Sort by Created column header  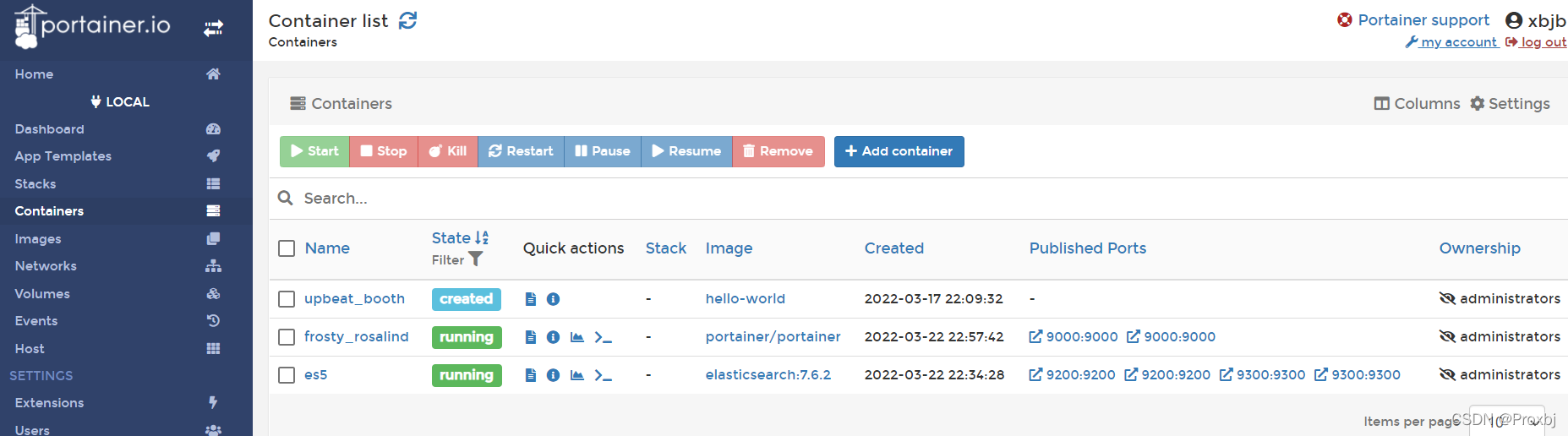point(893,248)
